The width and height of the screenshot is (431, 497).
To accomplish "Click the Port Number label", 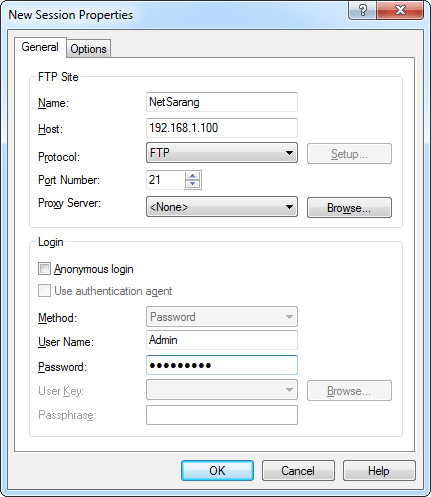I will point(69,180).
